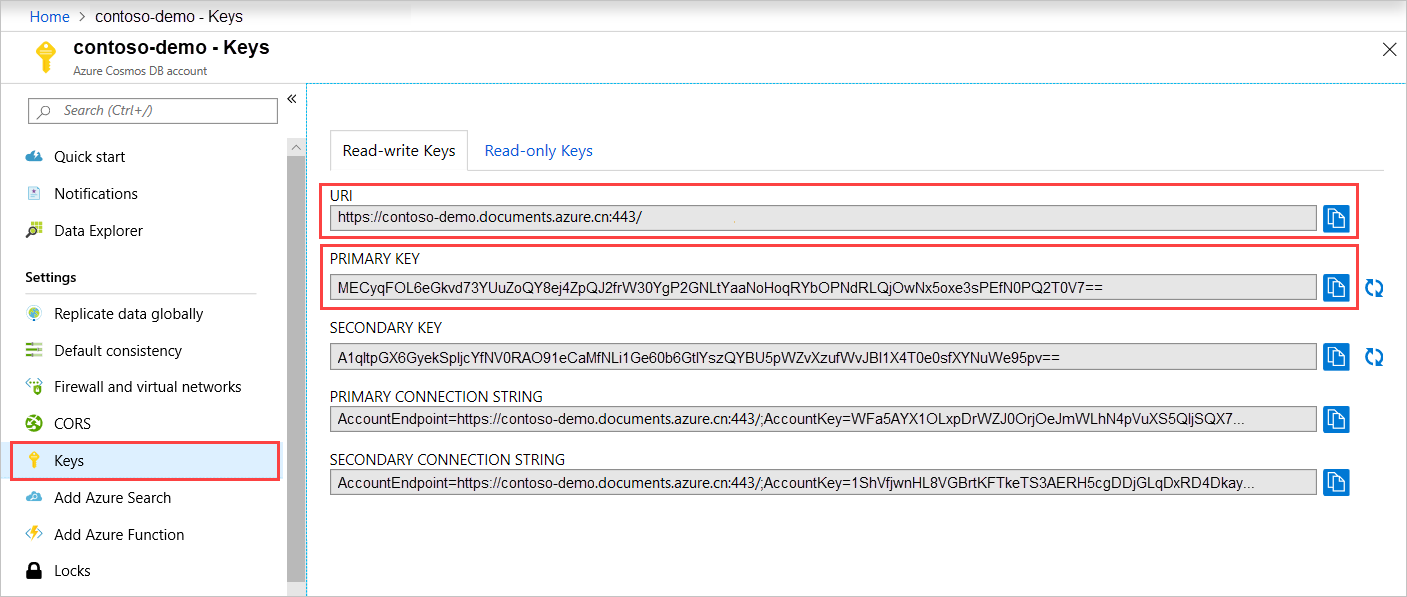Screen dimensions: 1407x597
Task: Copy the URI value
Action: pos(1336,218)
